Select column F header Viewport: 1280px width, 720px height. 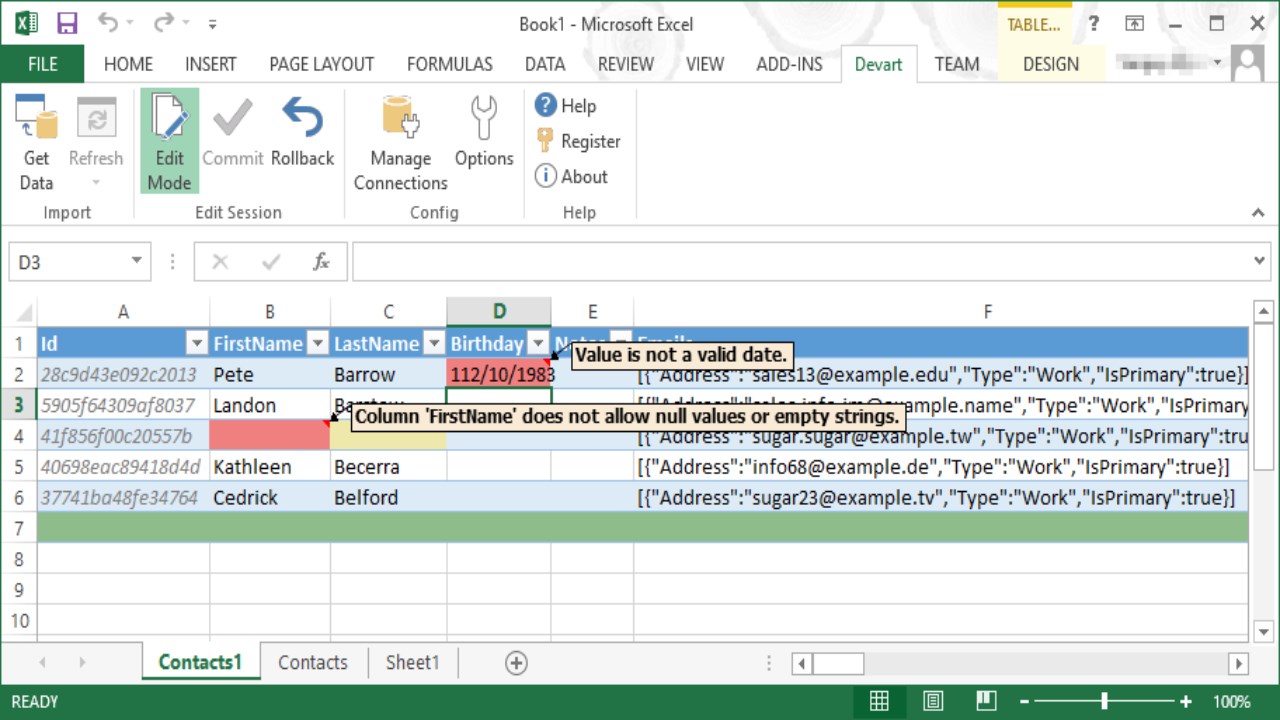coord(987,312)
